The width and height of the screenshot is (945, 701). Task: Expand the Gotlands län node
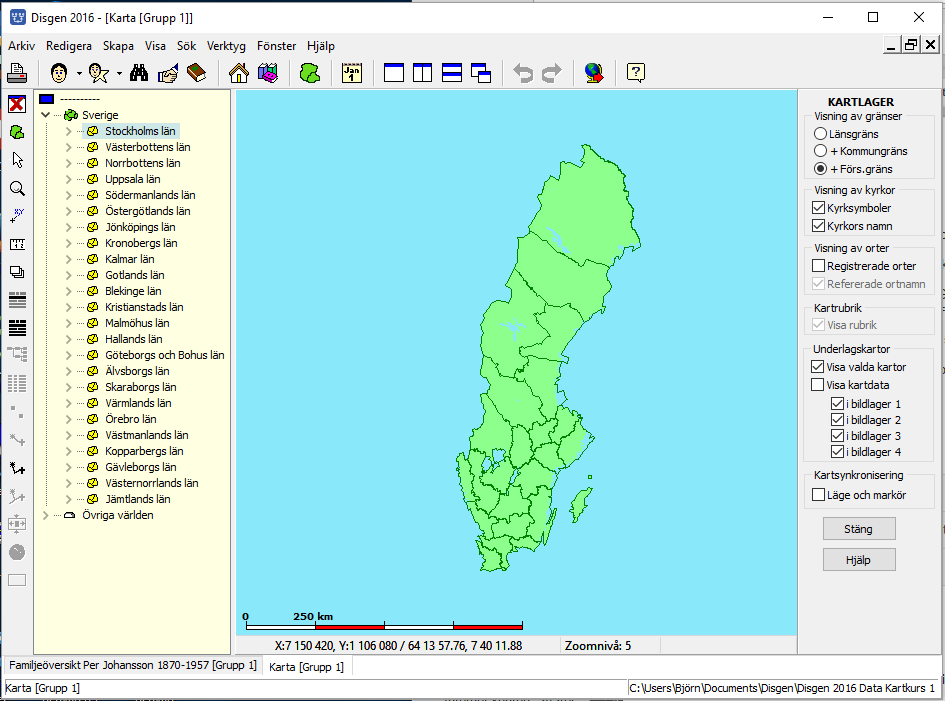coord(68,275)
